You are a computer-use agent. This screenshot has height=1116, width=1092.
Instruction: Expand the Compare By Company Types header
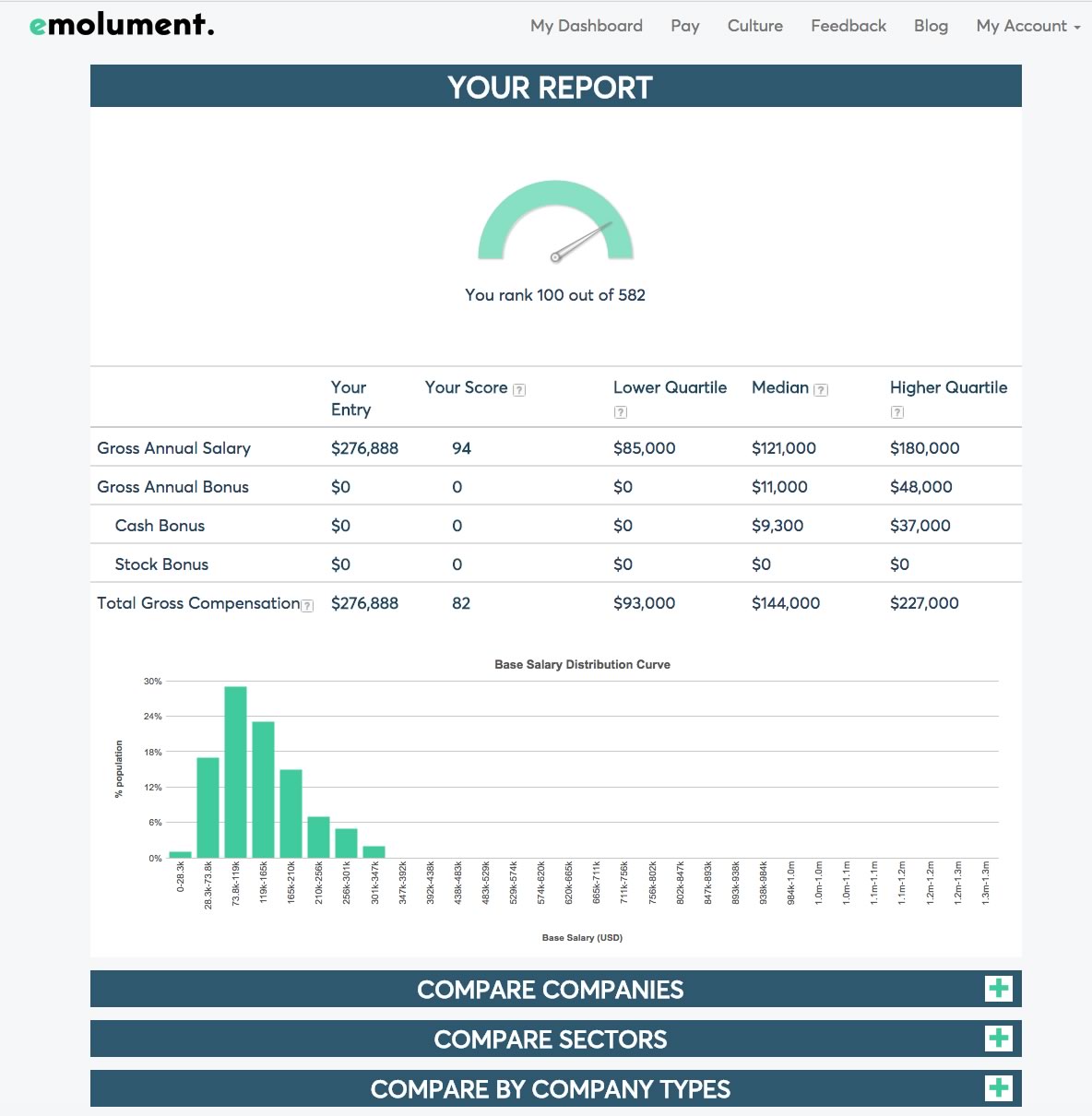550,1089
